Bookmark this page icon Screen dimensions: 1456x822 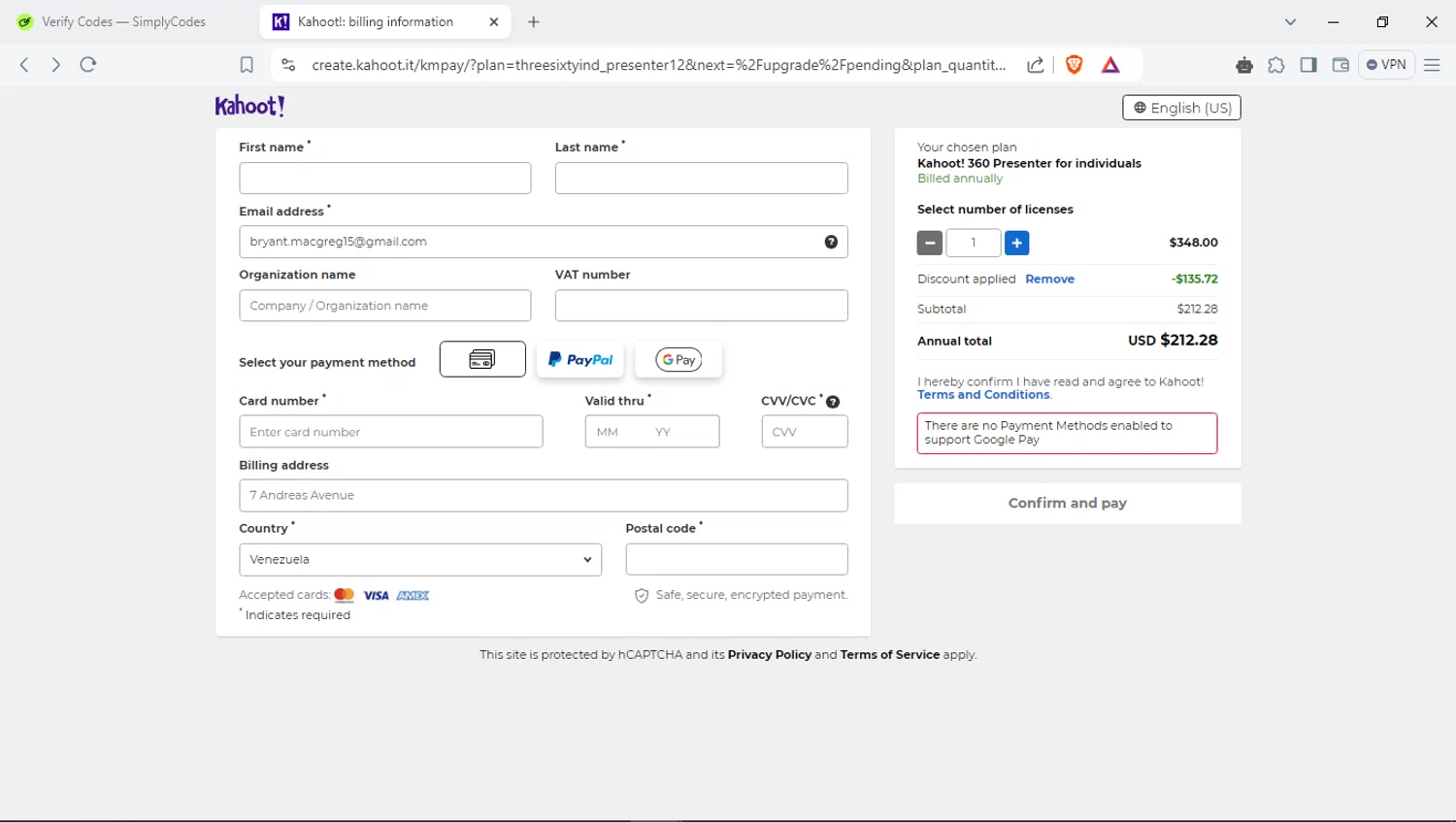(247, 65)
